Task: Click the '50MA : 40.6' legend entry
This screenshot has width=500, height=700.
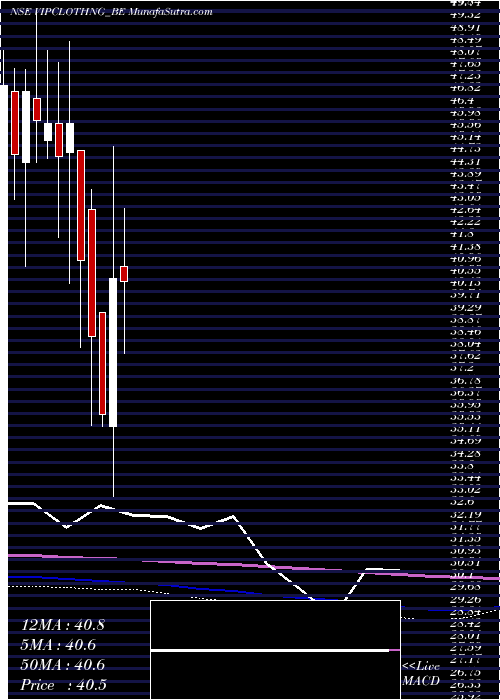Action: [63, 665]
